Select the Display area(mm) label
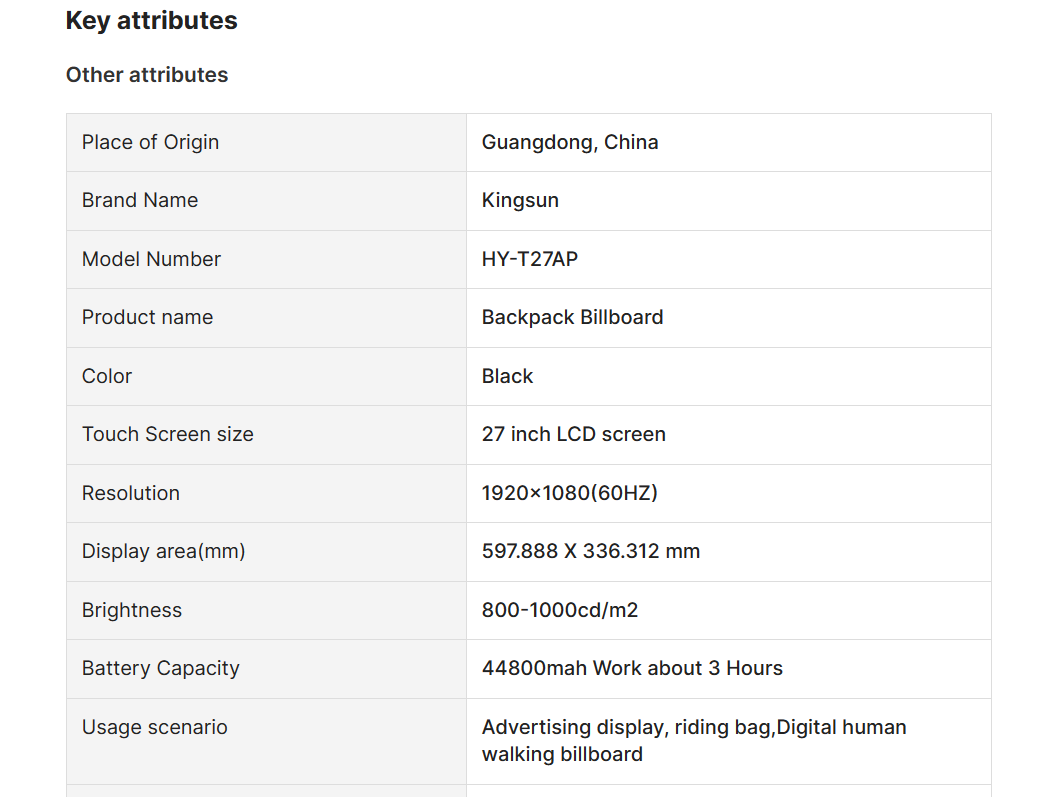This screenshot has height=797, width=1046. tap(163, 552)
